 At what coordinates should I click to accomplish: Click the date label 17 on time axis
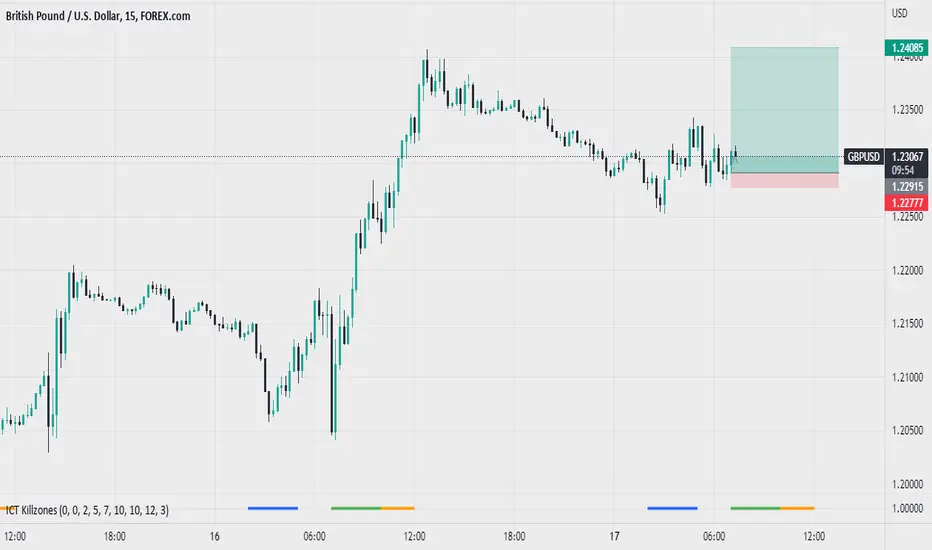[x=614, y=536]
